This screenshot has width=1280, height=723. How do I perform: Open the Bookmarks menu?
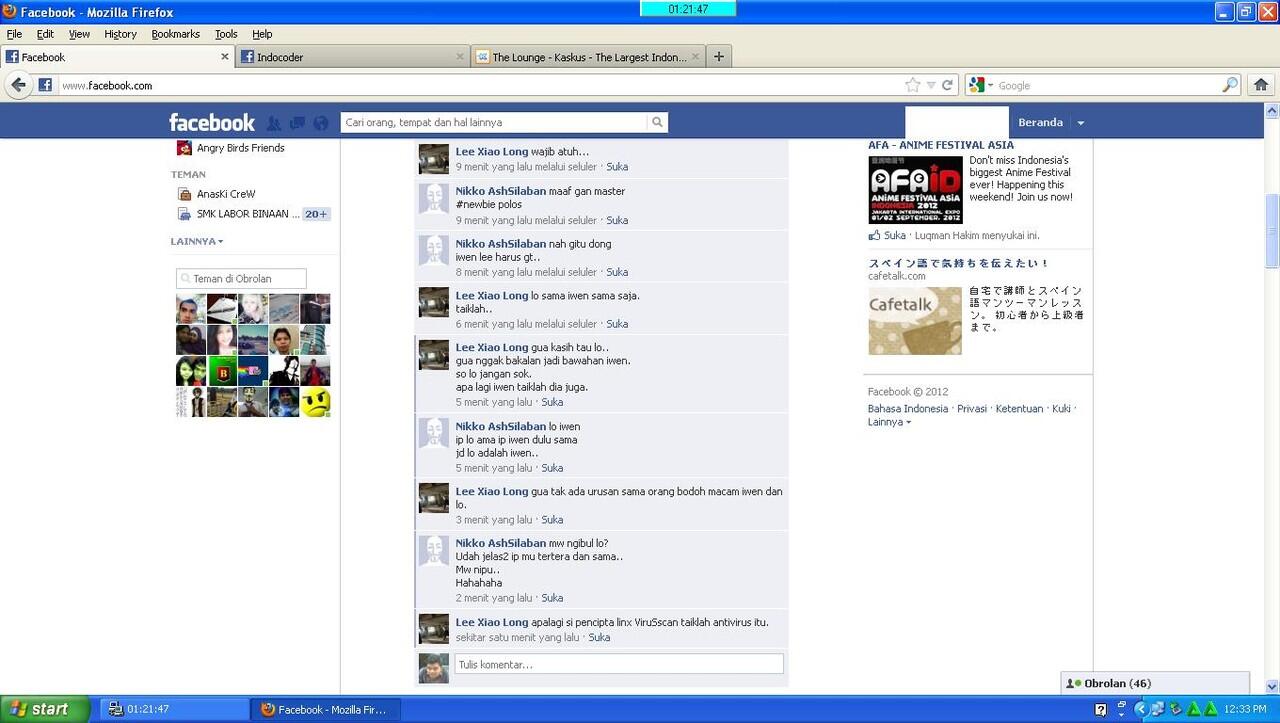pos(176,34)
